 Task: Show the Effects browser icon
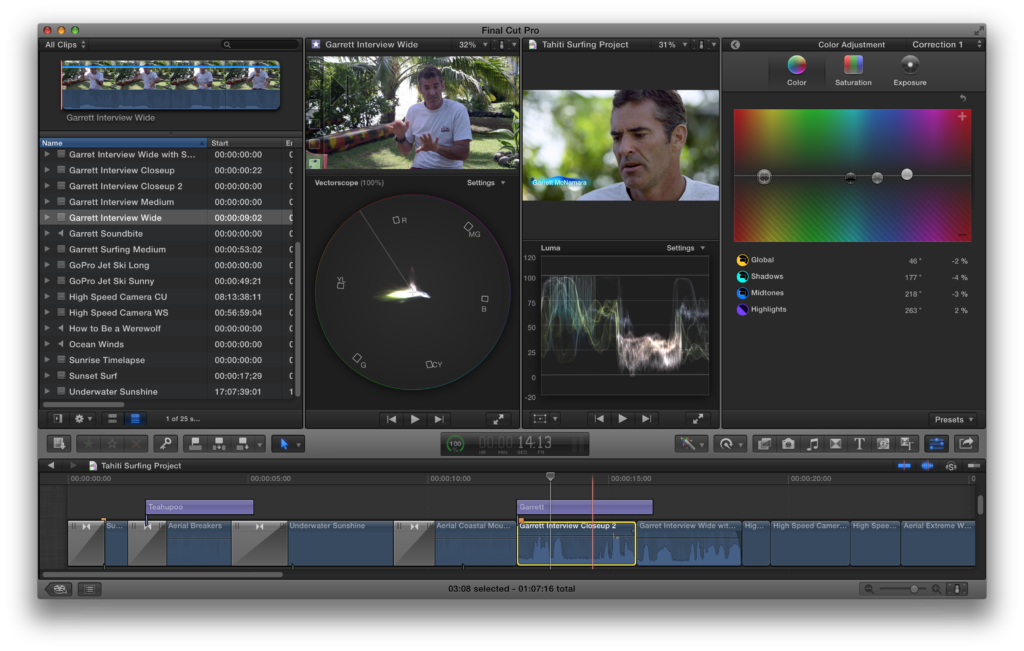coord(765,445)
